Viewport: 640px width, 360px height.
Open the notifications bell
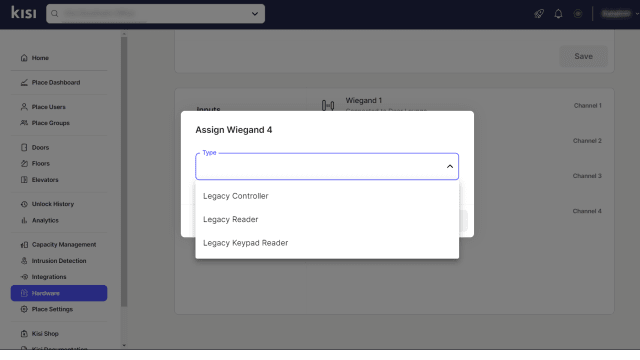pos(558,14)
